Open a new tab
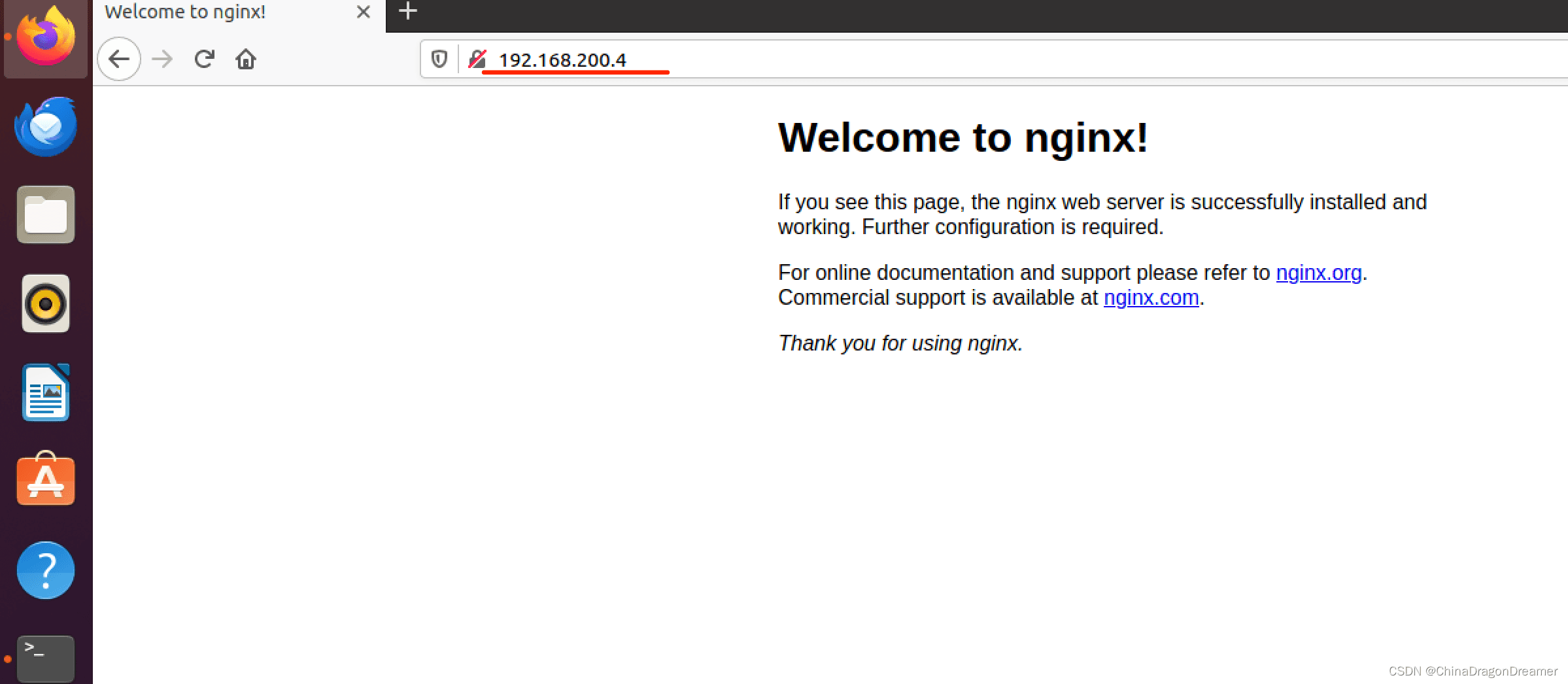The height and width of the screenshot is (684, 1568). (x=408, y=10)
